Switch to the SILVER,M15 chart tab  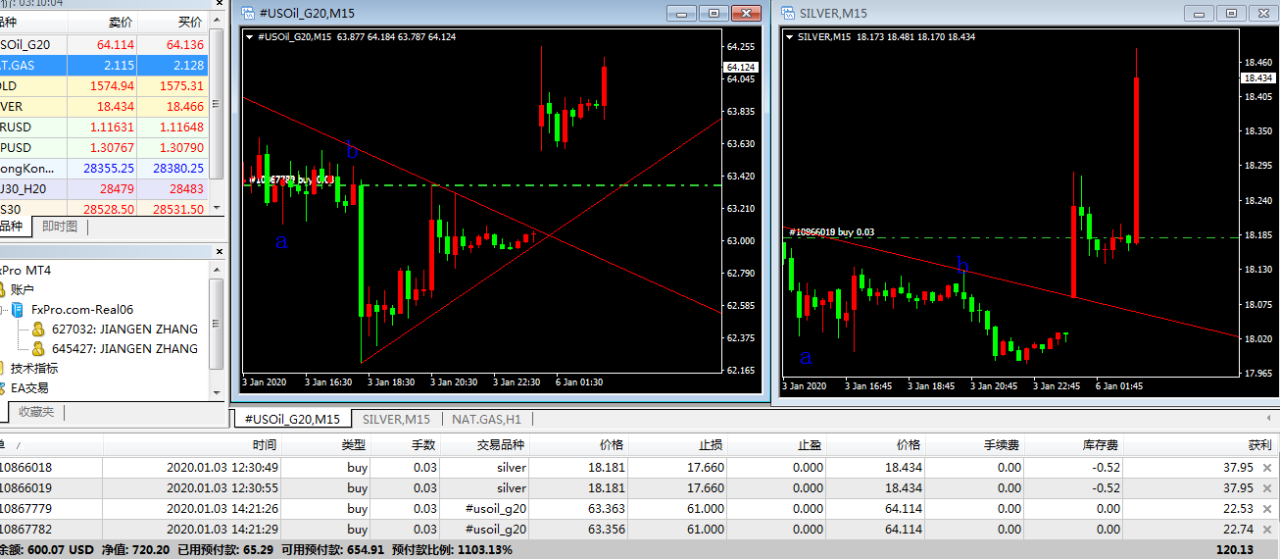396,420
